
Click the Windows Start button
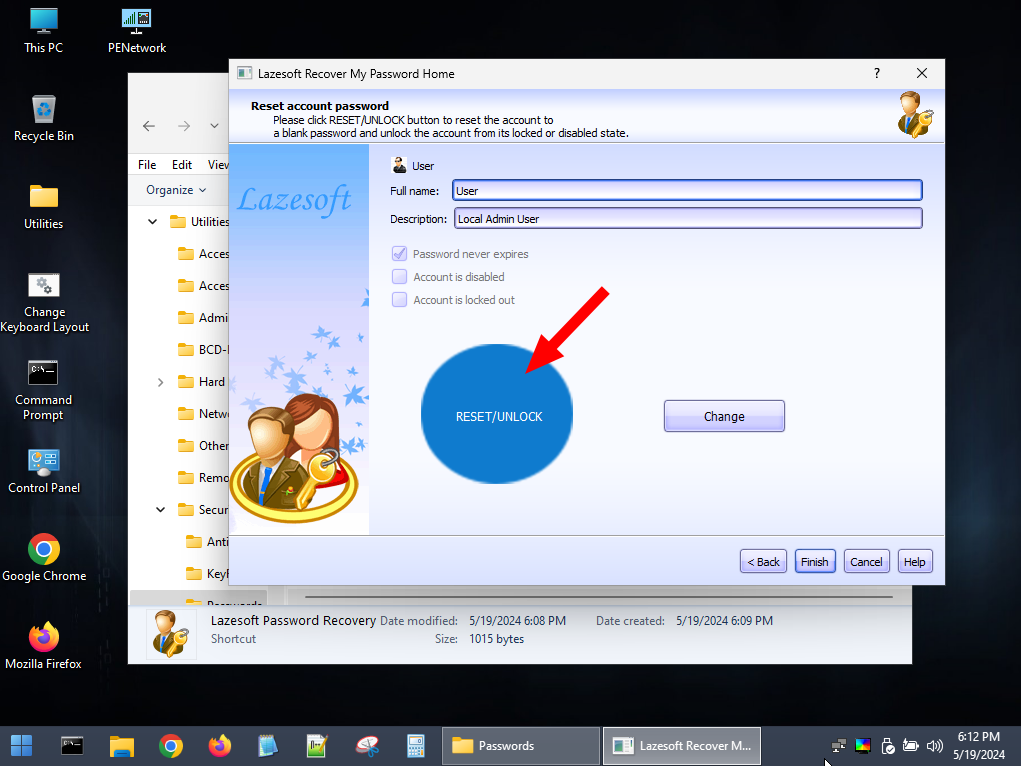(x=21, y=746)
